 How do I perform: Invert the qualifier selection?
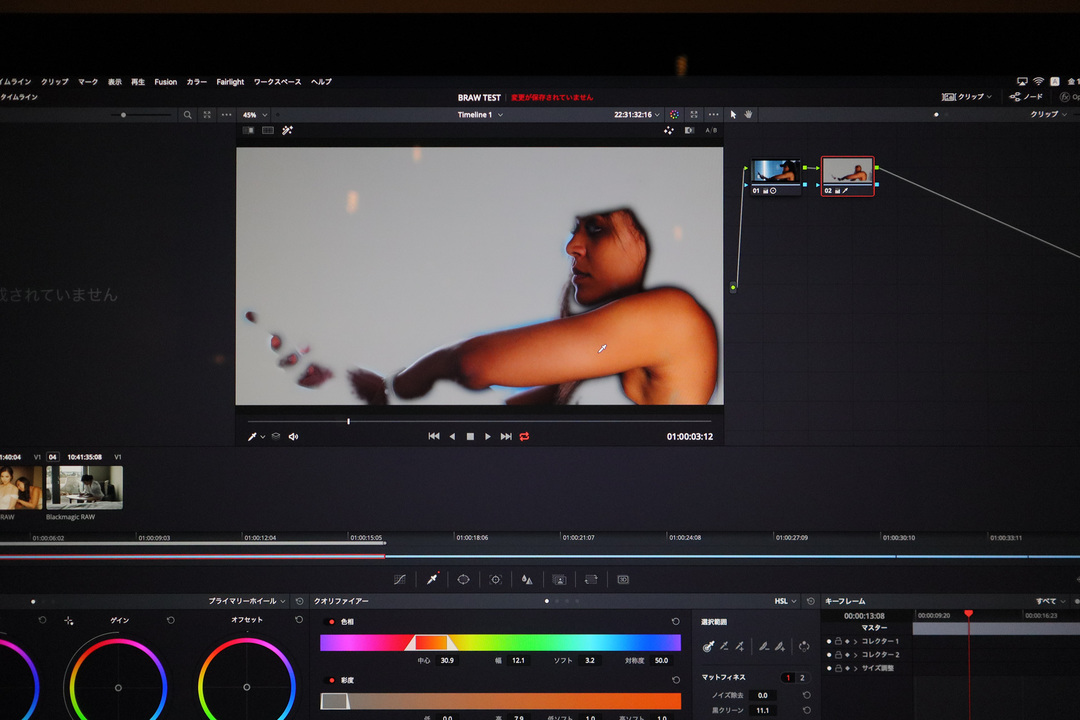pyautogui.click(x=804, y=646)
